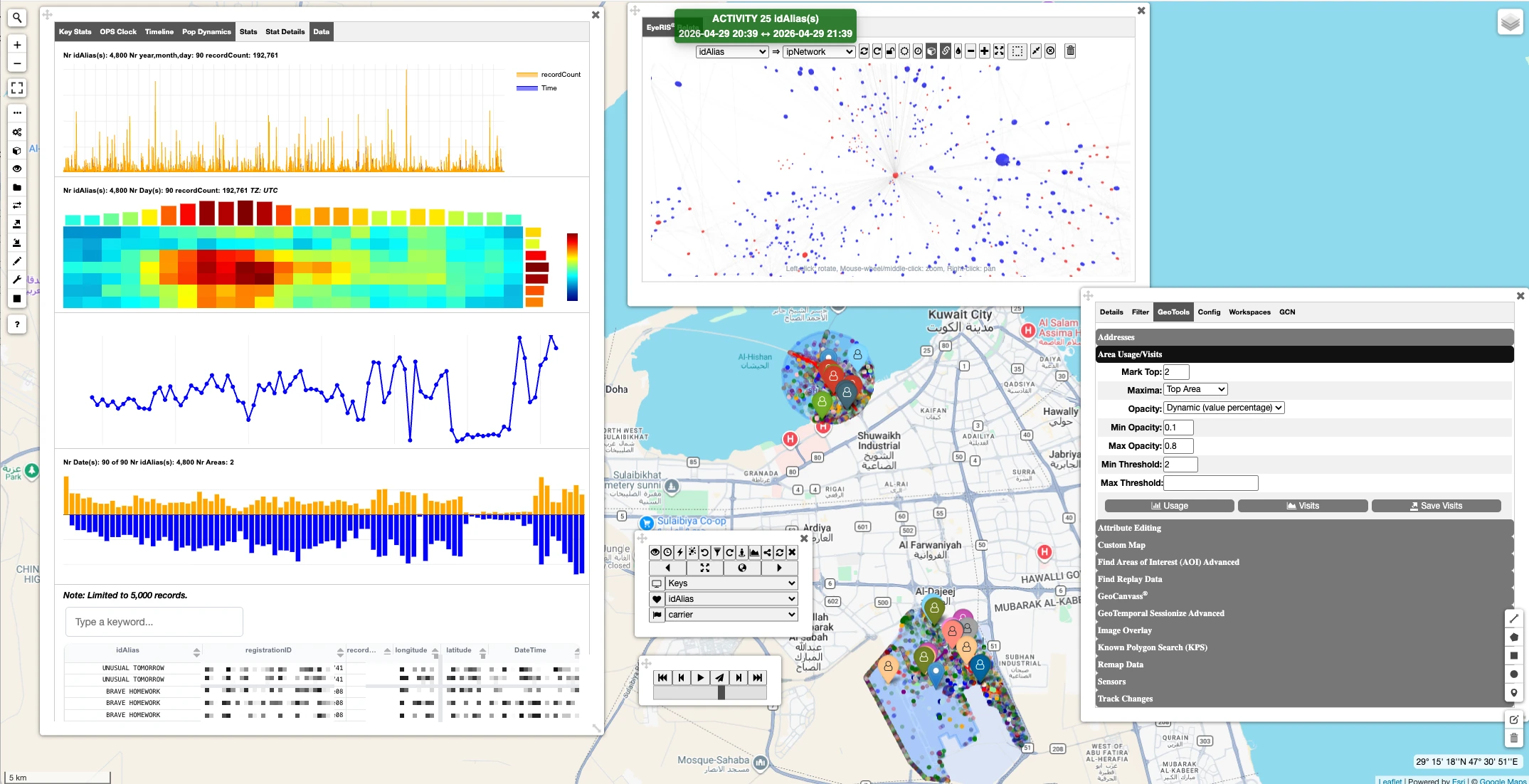Toggle the unlock padlock in graph toolbar
1529x784 pixels.
click(x=890, y=51)
